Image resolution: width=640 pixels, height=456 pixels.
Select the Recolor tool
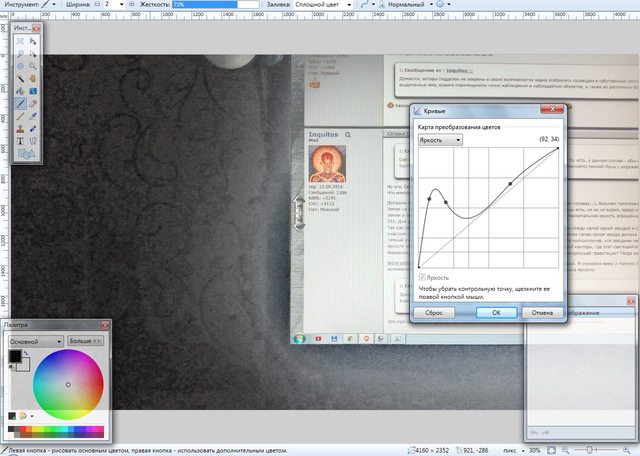click(33, 129)
